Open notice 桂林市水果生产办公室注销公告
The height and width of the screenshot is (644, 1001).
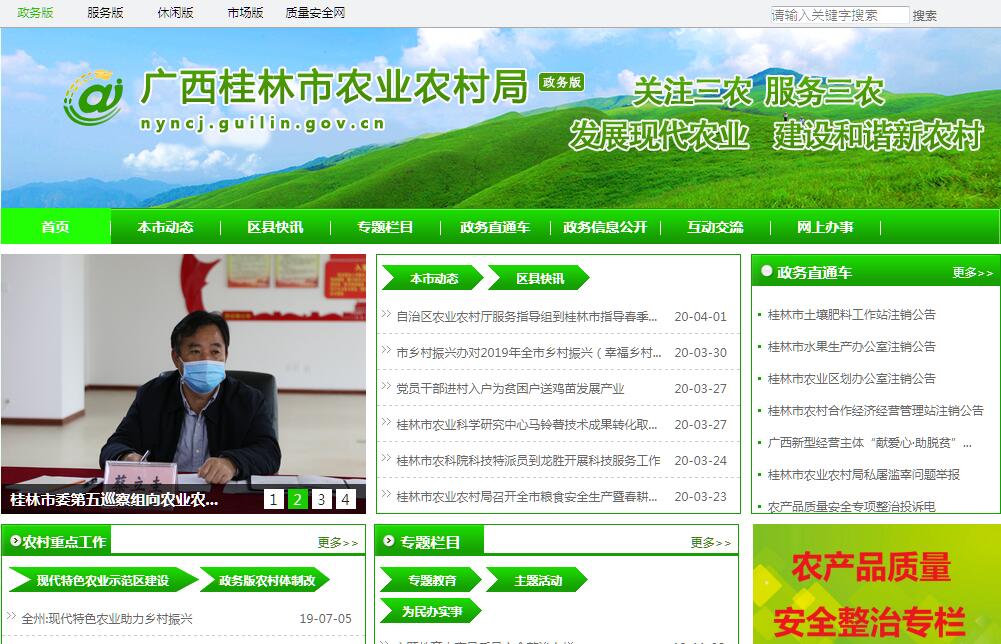click(852, 347)
